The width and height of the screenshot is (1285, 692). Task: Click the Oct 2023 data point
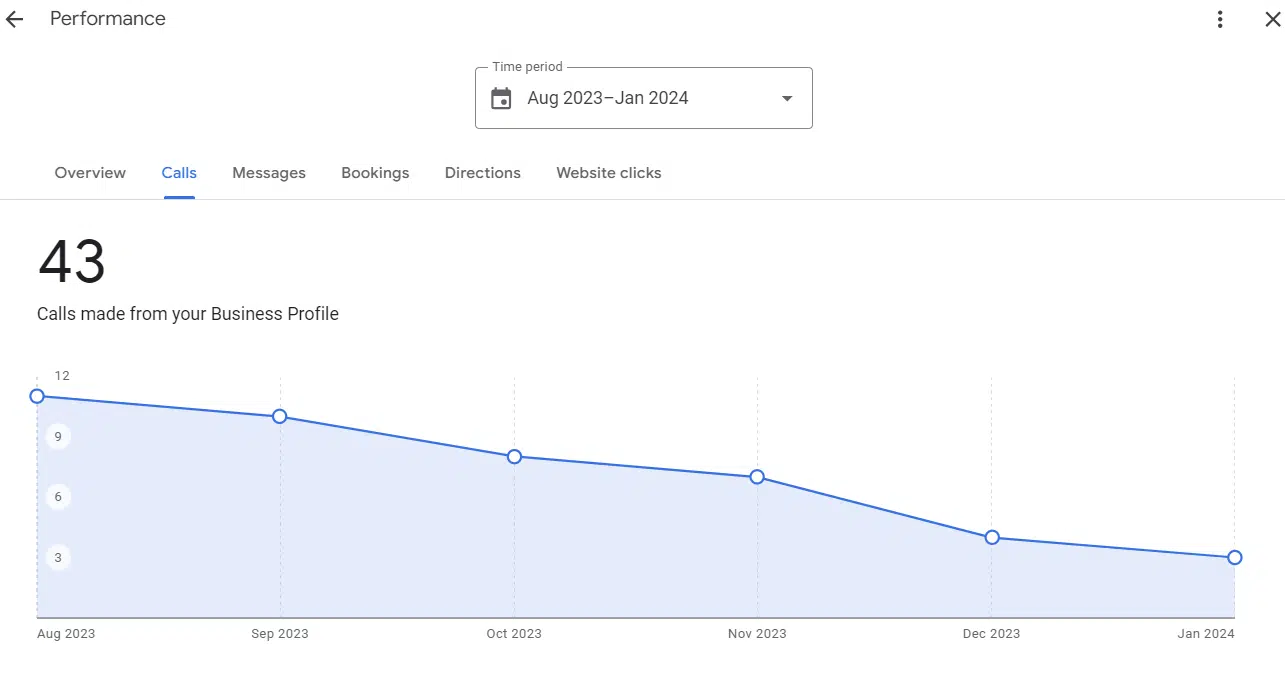click(x=514, y=457)
